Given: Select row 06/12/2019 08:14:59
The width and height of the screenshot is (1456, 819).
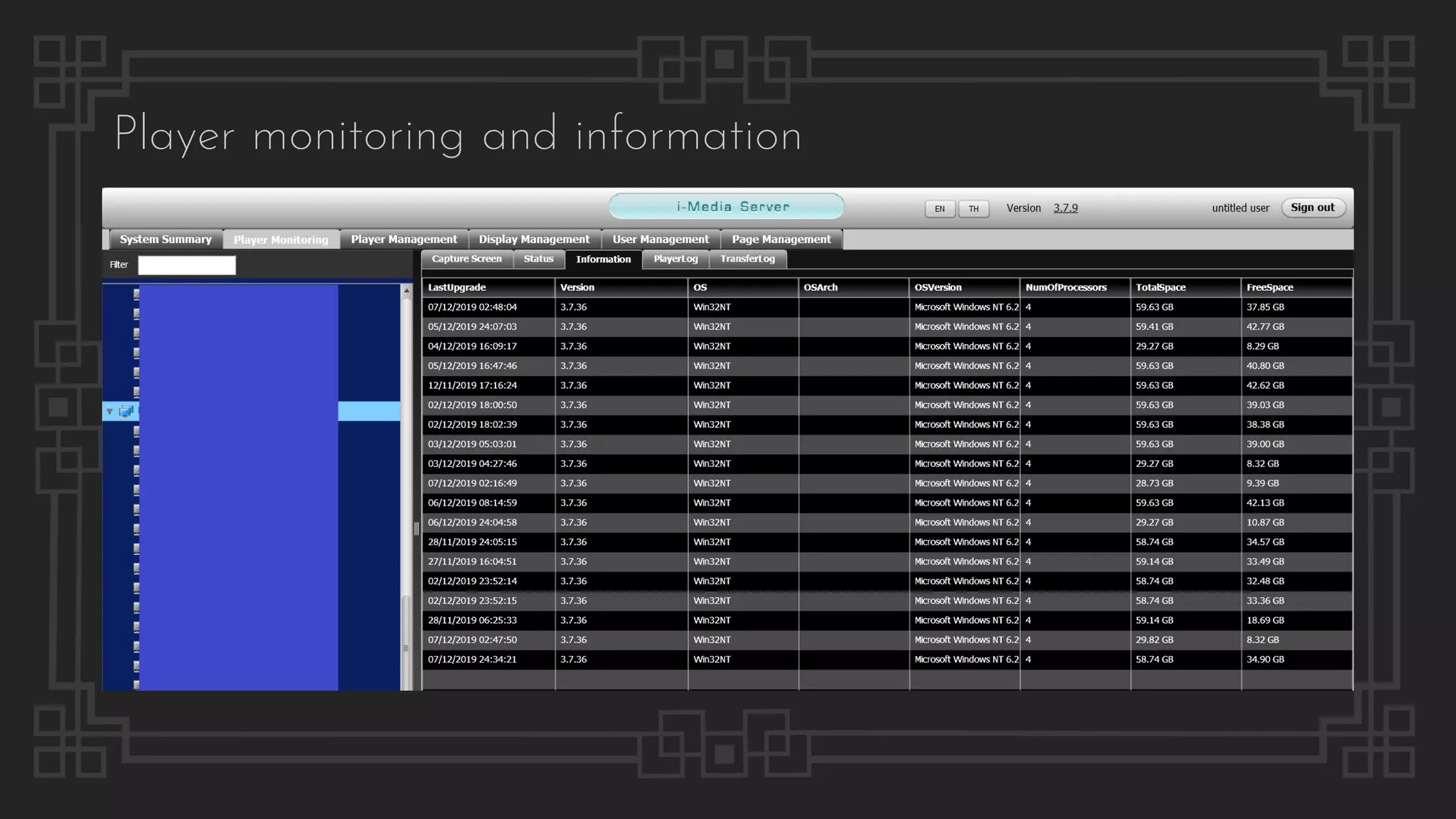Looking at the screenshot, I should pyautogui.click(x=887, y=503).
